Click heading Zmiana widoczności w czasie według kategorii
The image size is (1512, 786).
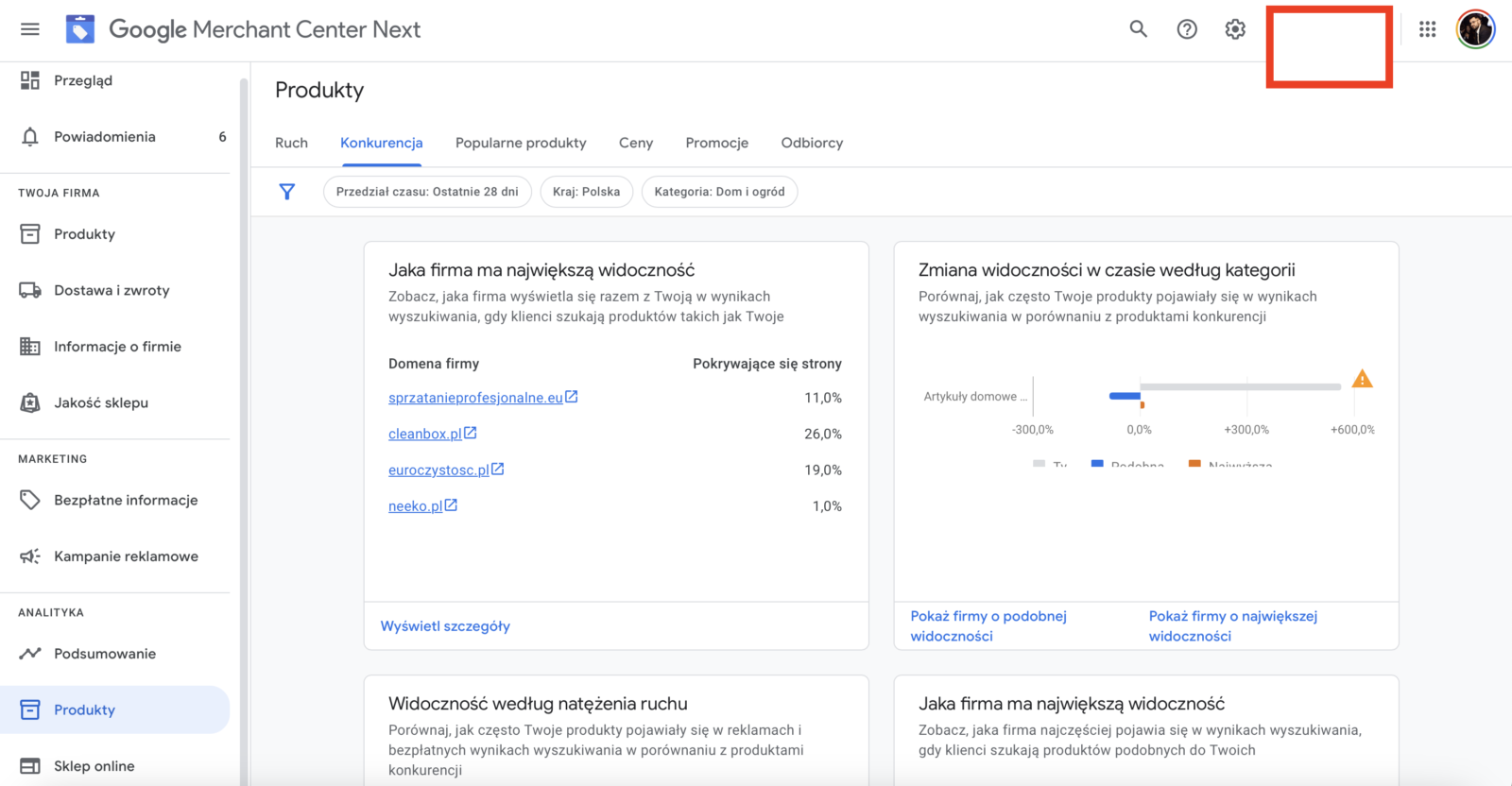1107,270
